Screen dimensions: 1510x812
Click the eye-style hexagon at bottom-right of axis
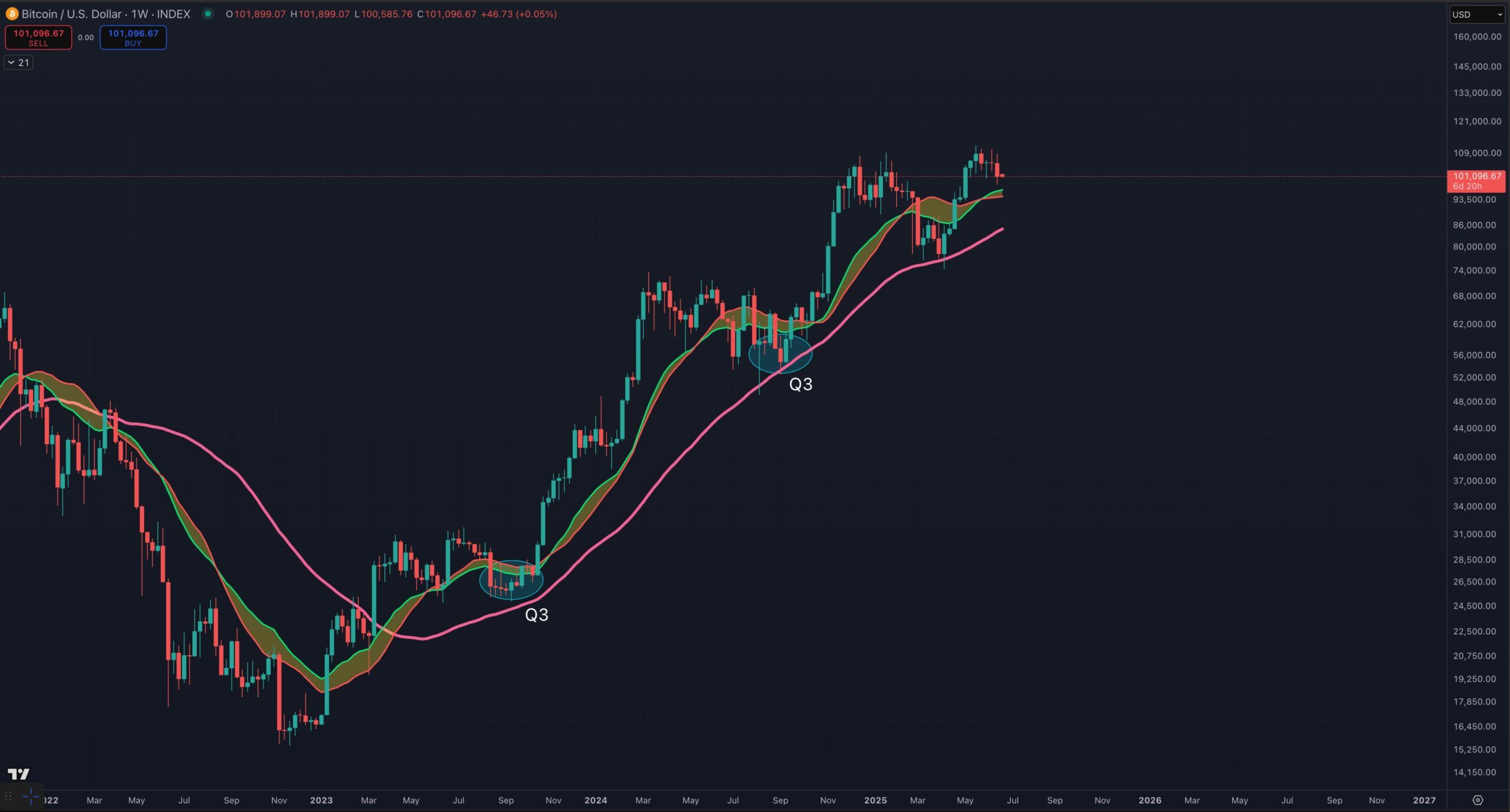[1478, 800]
